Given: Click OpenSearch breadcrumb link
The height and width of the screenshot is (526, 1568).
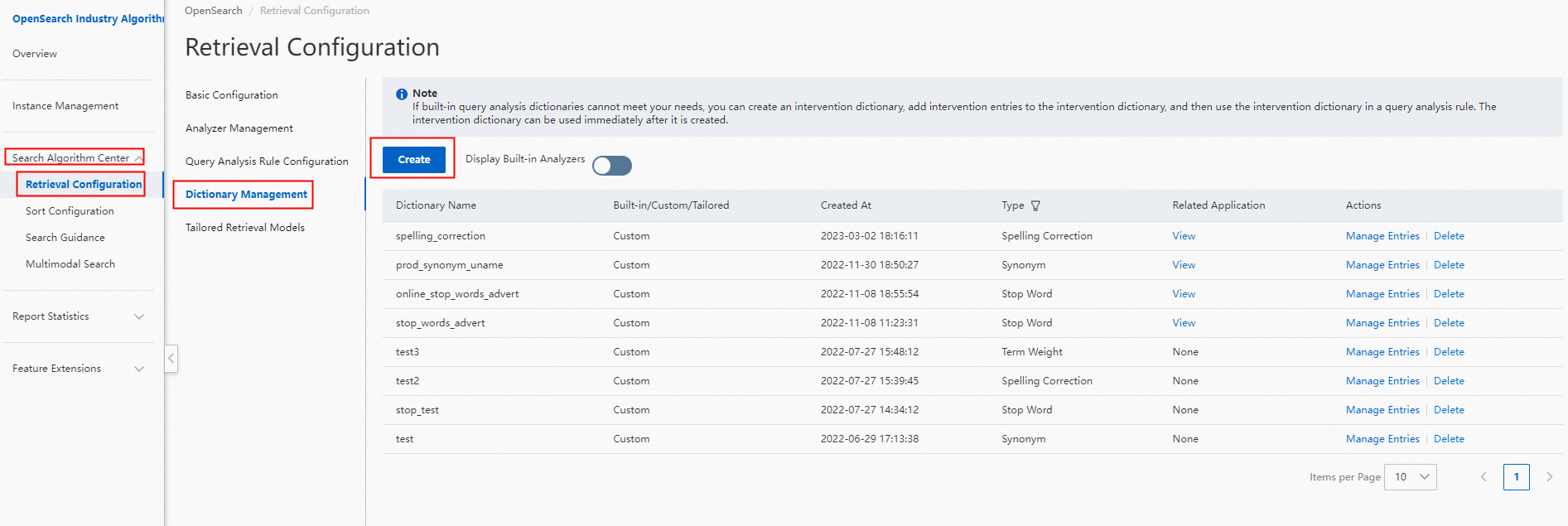Looking at the screenshot, I should point(214,11).
